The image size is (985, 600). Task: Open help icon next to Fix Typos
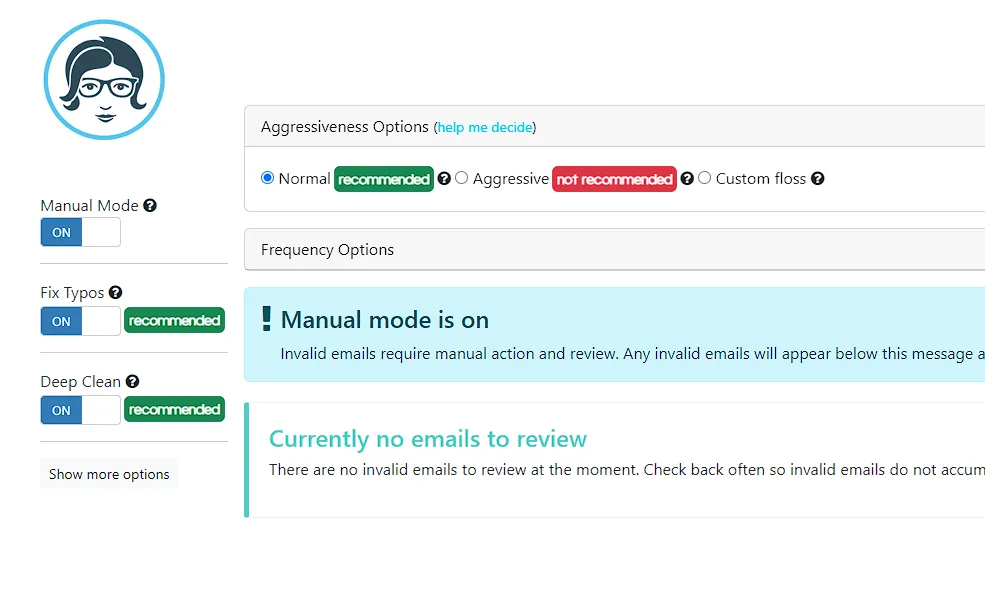click(x=116, y=292)
